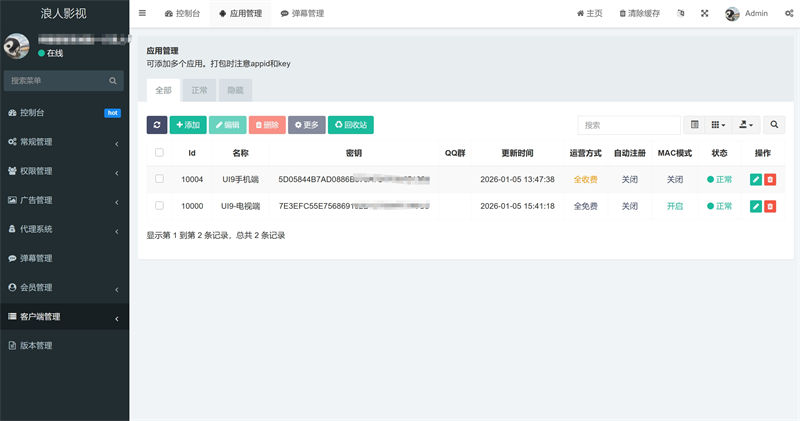Screen dimensions: 800x421
Task: Delete row 10000 with red trash icon
Action: (770, 206)
